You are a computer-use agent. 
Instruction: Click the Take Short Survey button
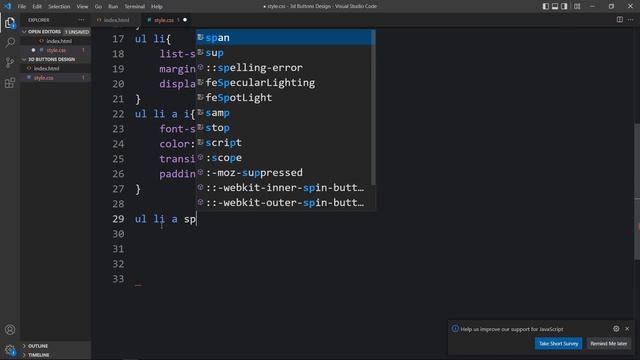[x=558, y=343]
